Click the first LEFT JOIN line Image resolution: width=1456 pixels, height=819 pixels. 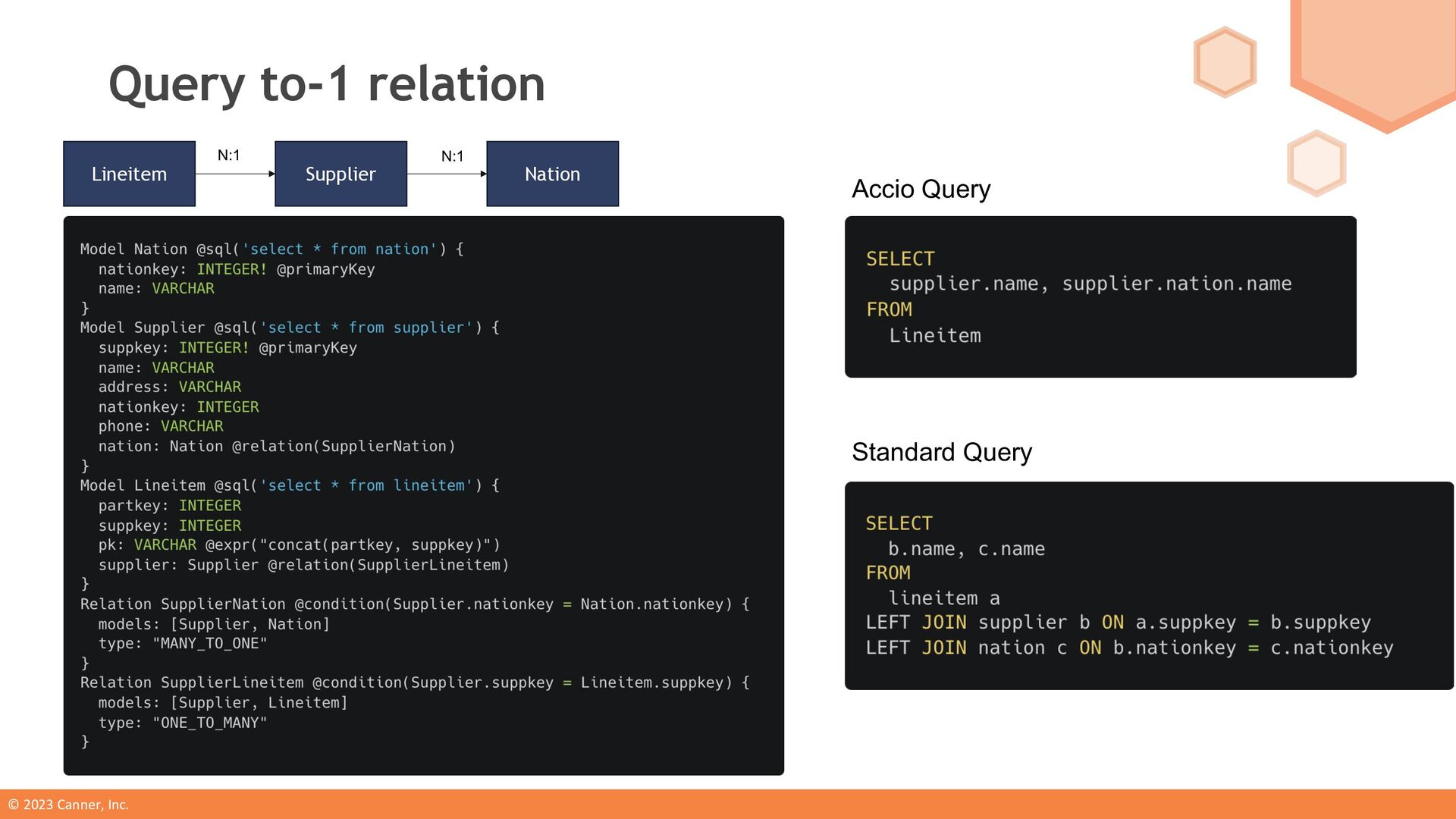1118,623
